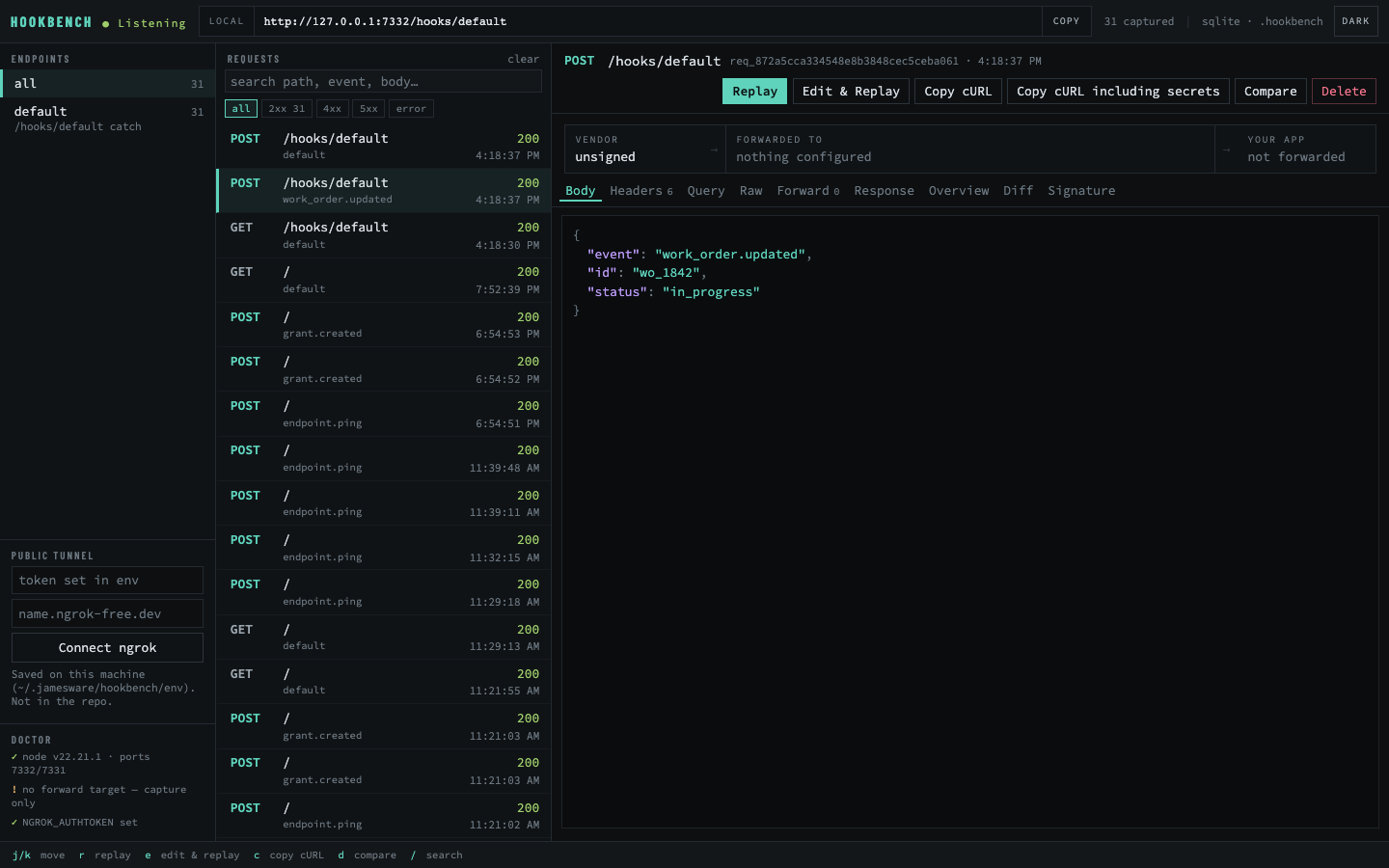Open the Query tab
The height and width of the screenshot is (868, 1389).
(x=706, y=191)
